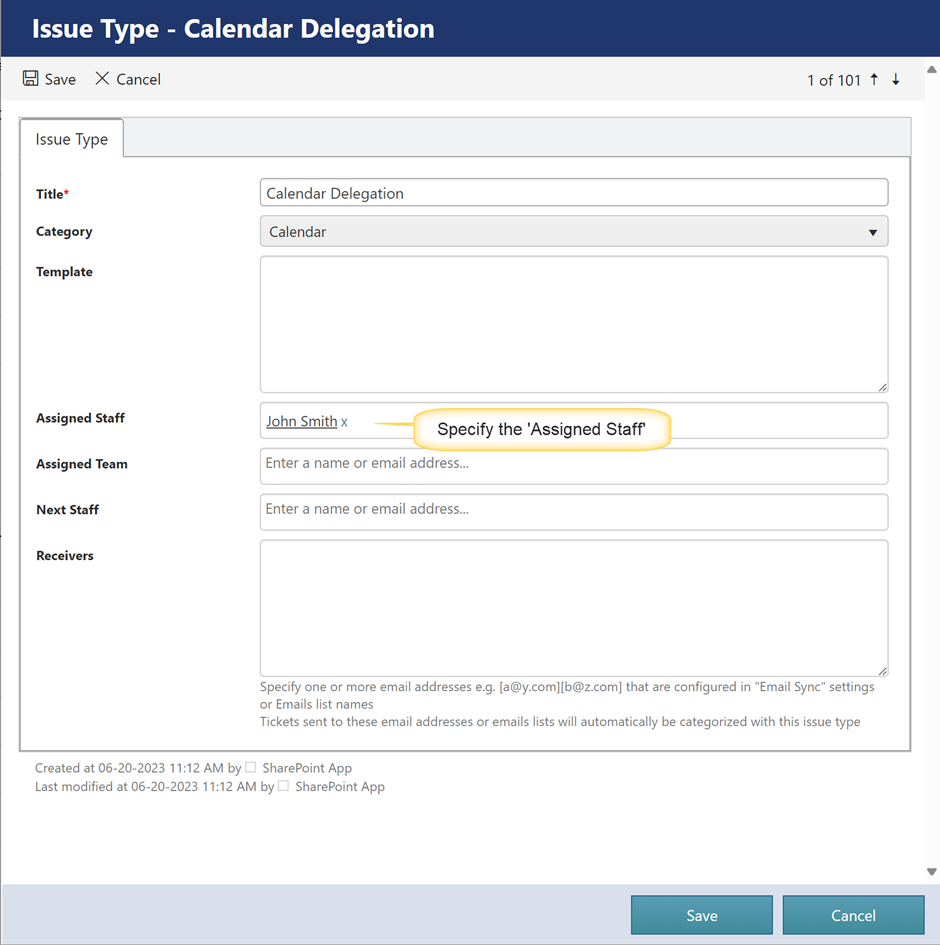Focus the Receivers text area

(573, 607)
